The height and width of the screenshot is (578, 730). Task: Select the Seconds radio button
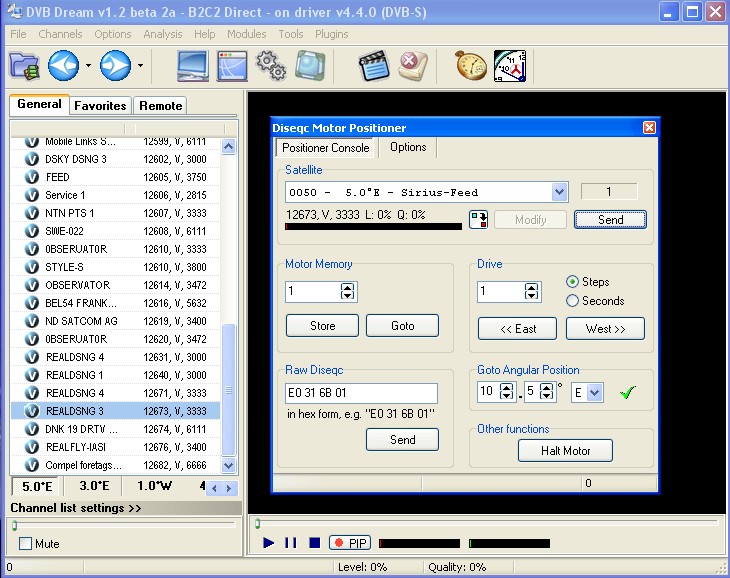point(572,301)
